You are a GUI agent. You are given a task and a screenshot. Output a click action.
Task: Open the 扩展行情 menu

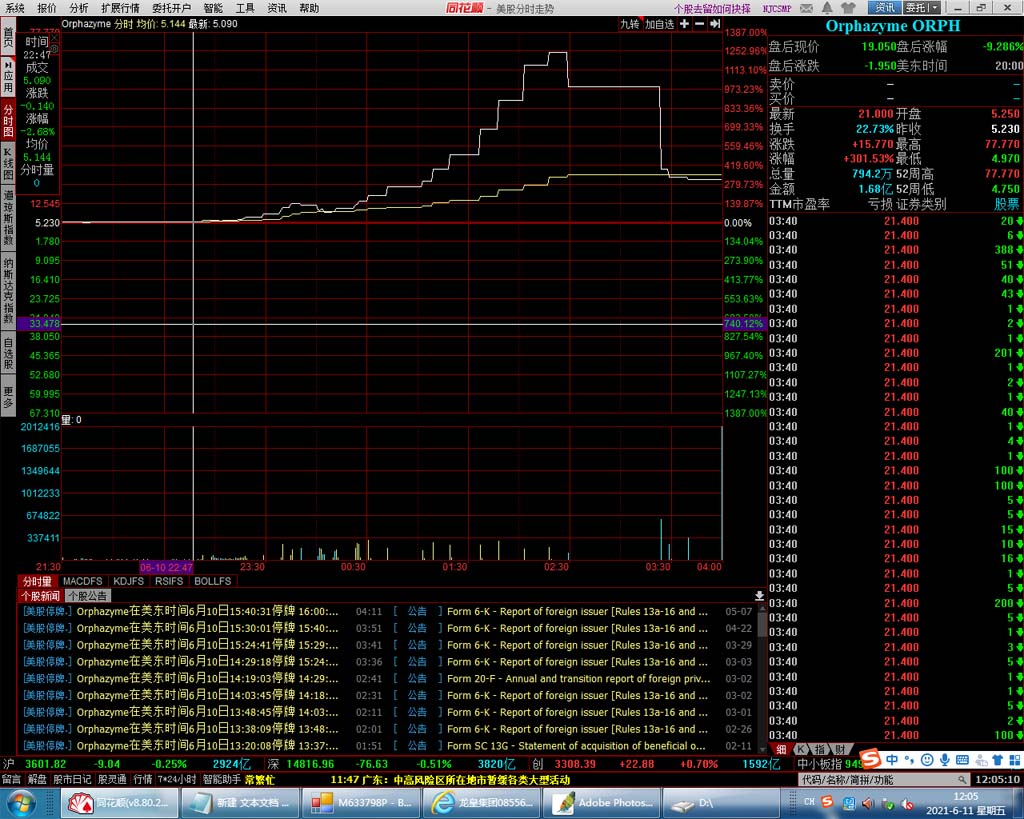[x=120, y=8]
